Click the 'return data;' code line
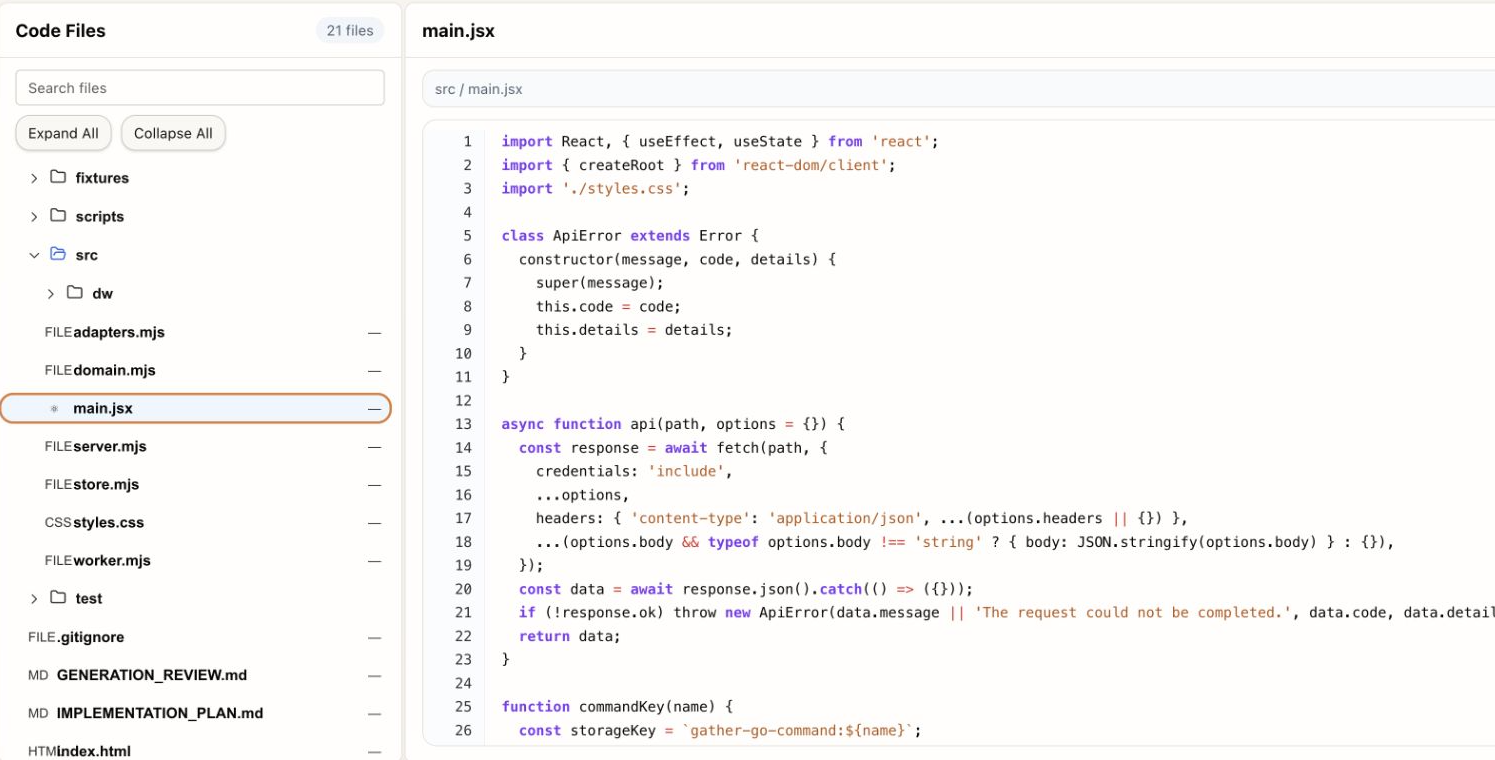 point(570,636)
